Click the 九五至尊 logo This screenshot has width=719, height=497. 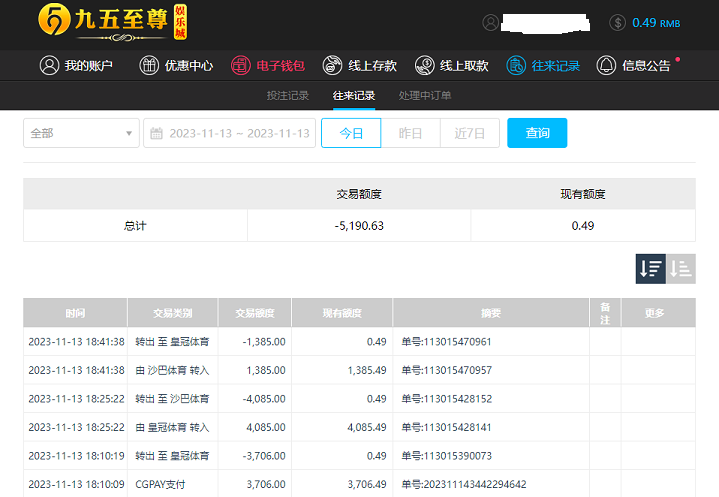pyautogui.click(x=111, y=22)
